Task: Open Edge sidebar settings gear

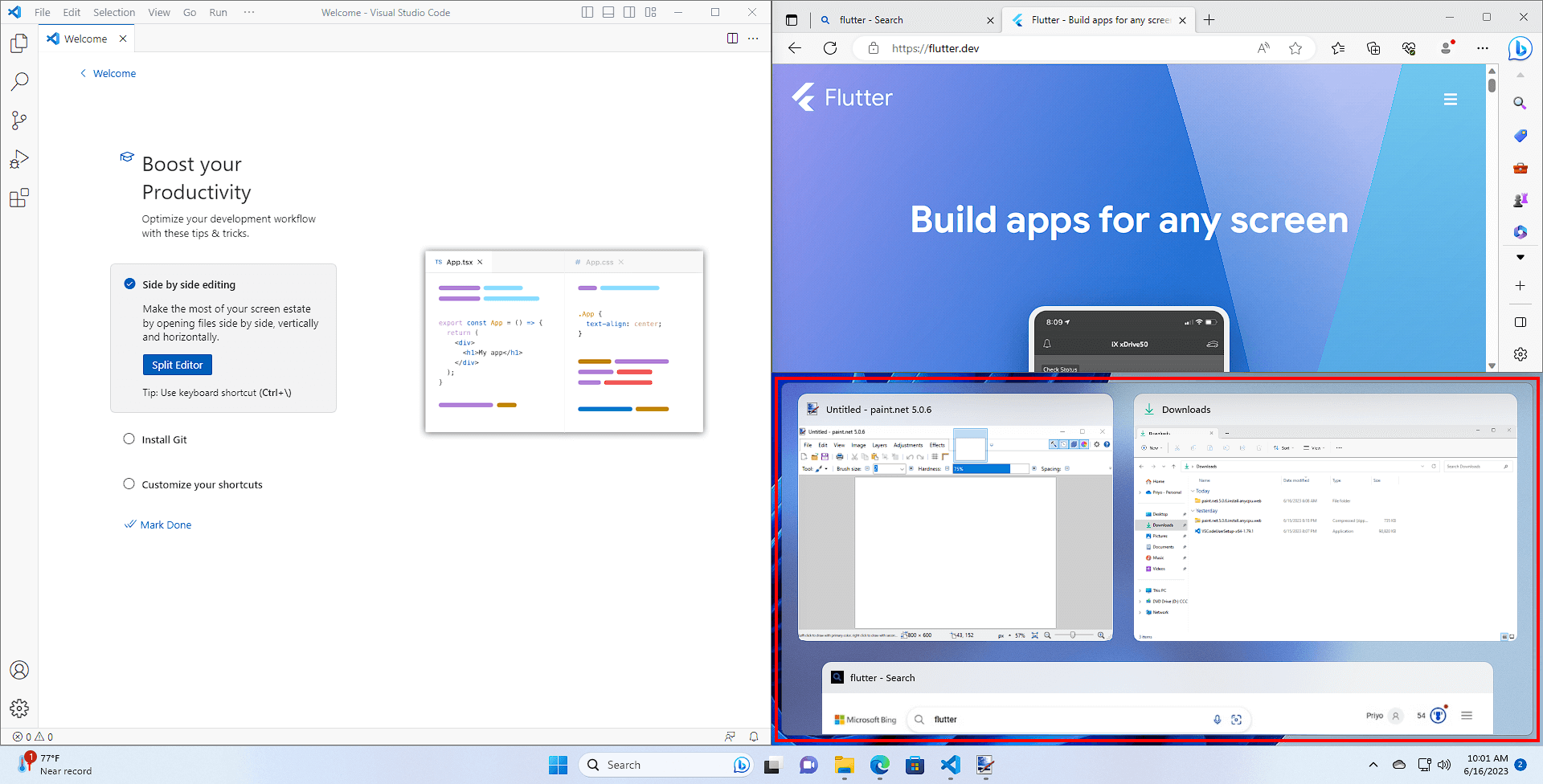Action: [x=1520, y=354]
